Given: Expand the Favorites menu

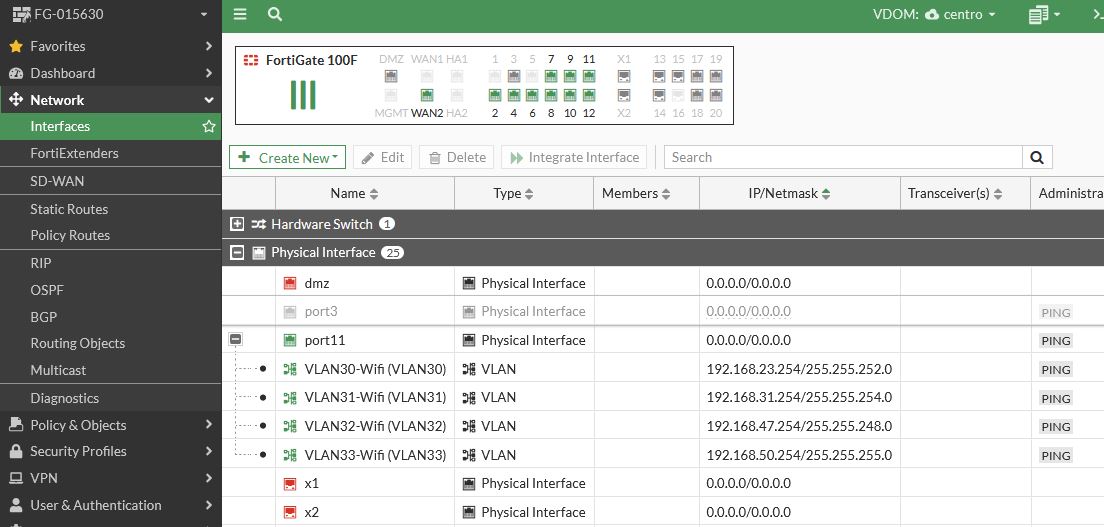Looking at the screenshot, I should [x=111, y=46].
